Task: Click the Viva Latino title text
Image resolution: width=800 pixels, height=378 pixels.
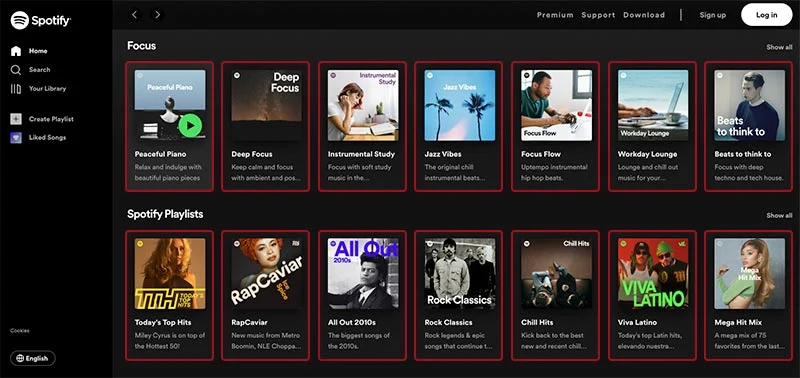Action: pos(637,322)
